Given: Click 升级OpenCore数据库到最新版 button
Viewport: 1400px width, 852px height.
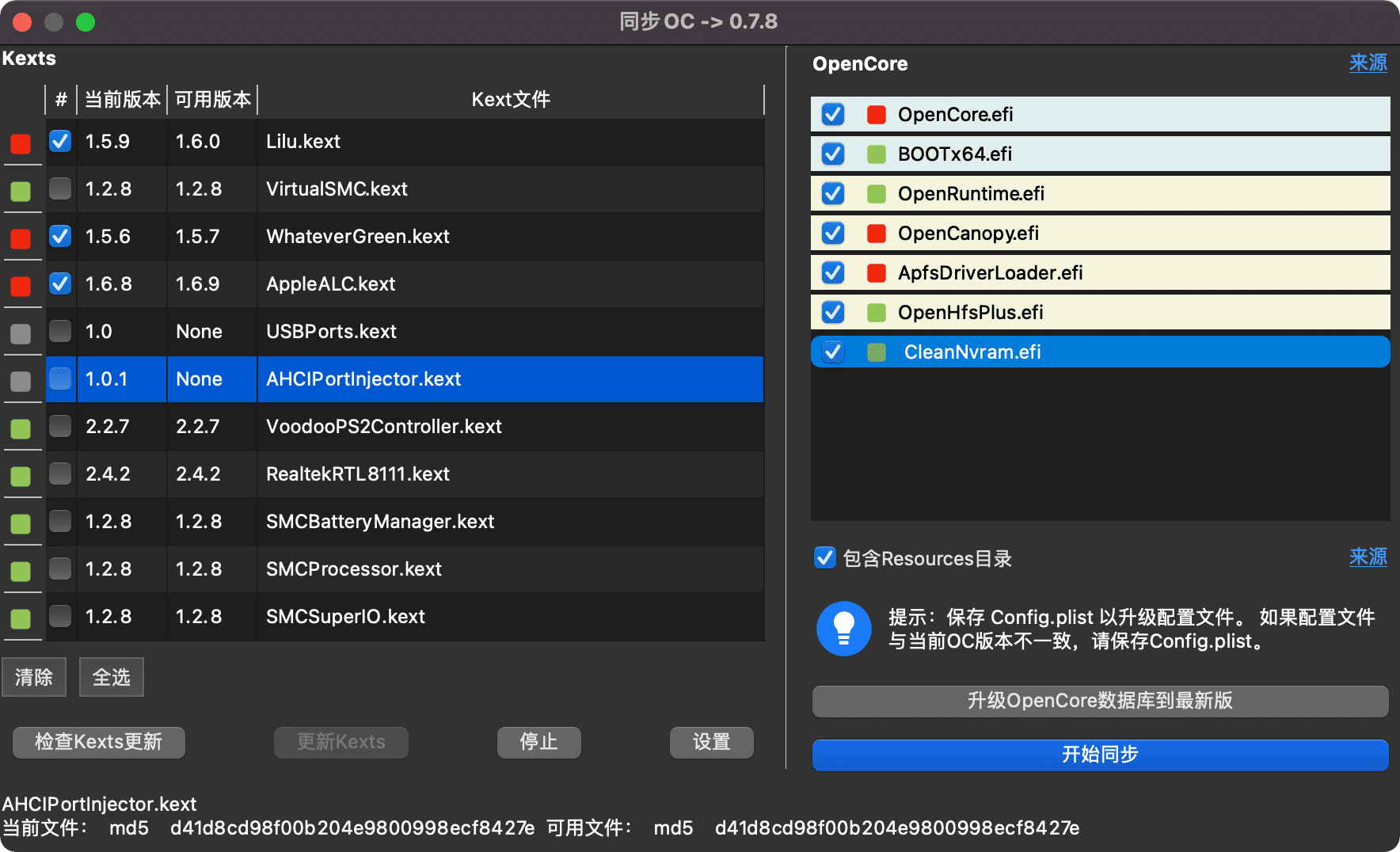Looking at the screenshot, I should 1100,701.
